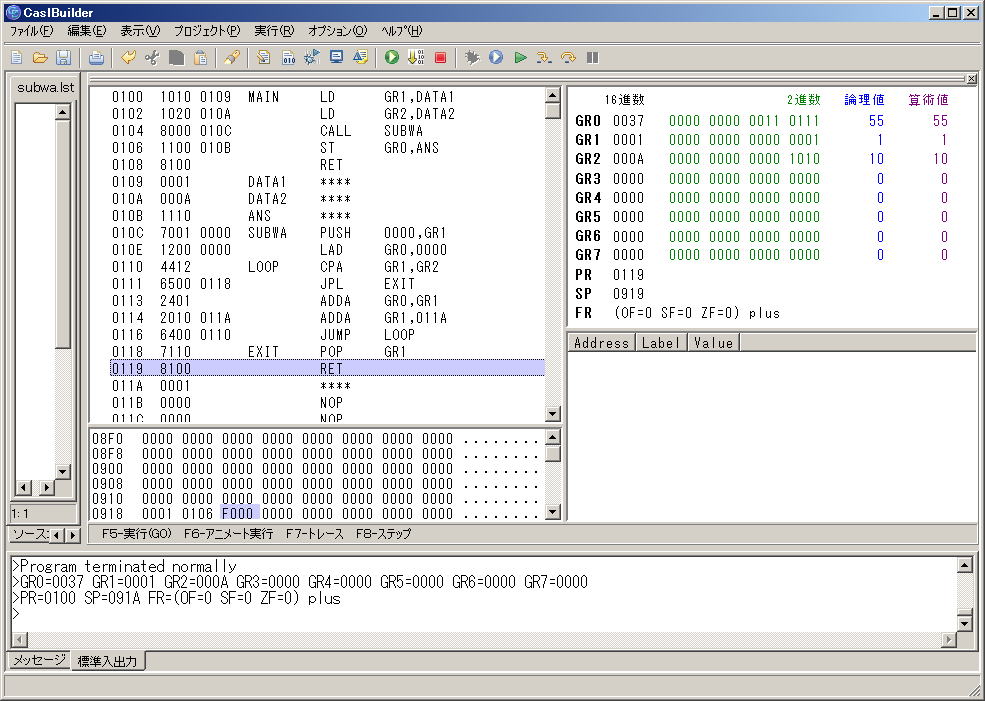985x701 pixels.
Task: Click the Print toolbar icon
Action: pyautogui.click(x=96, y=58)
